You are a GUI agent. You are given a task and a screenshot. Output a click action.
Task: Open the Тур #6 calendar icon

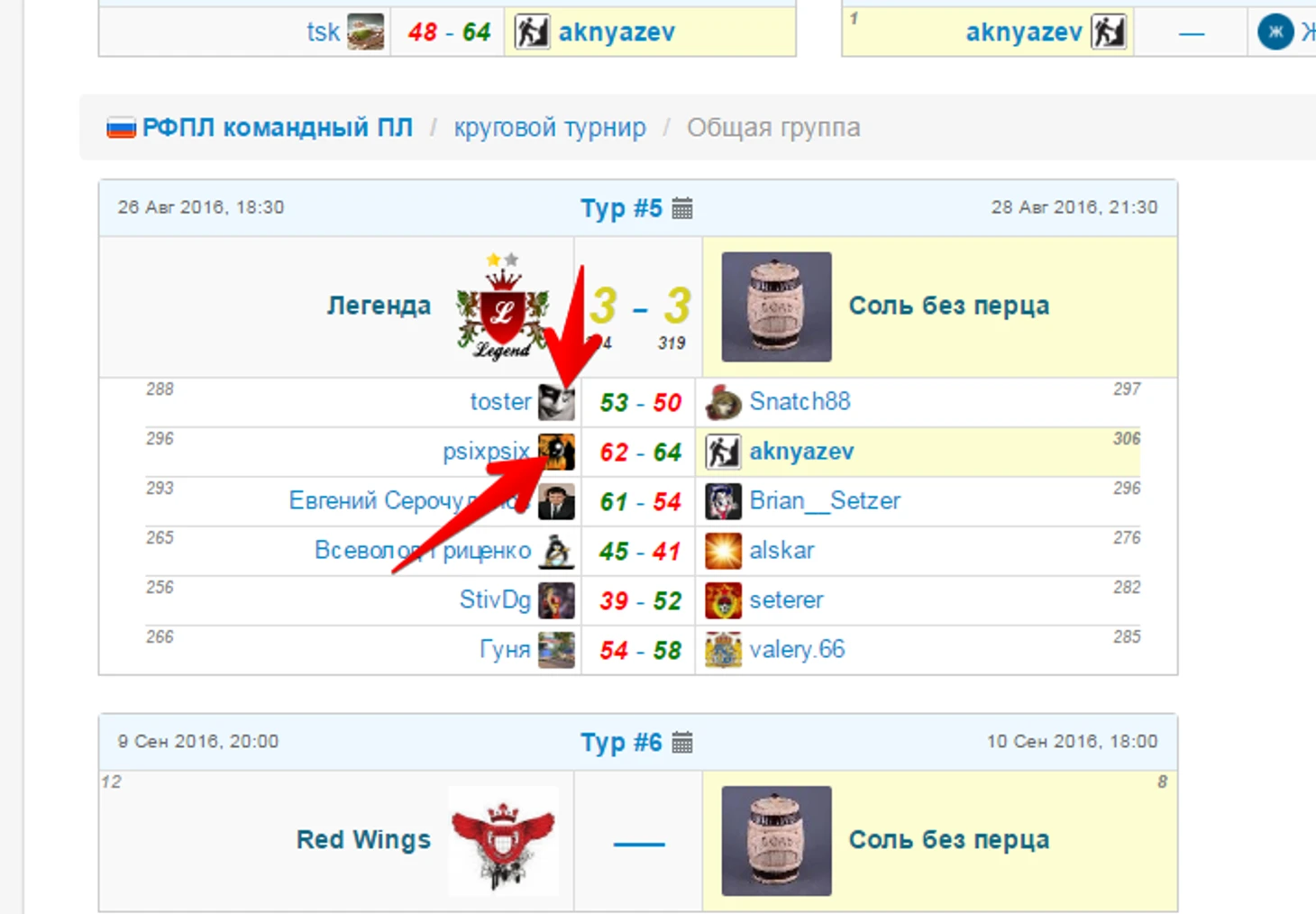click(682, 743)
